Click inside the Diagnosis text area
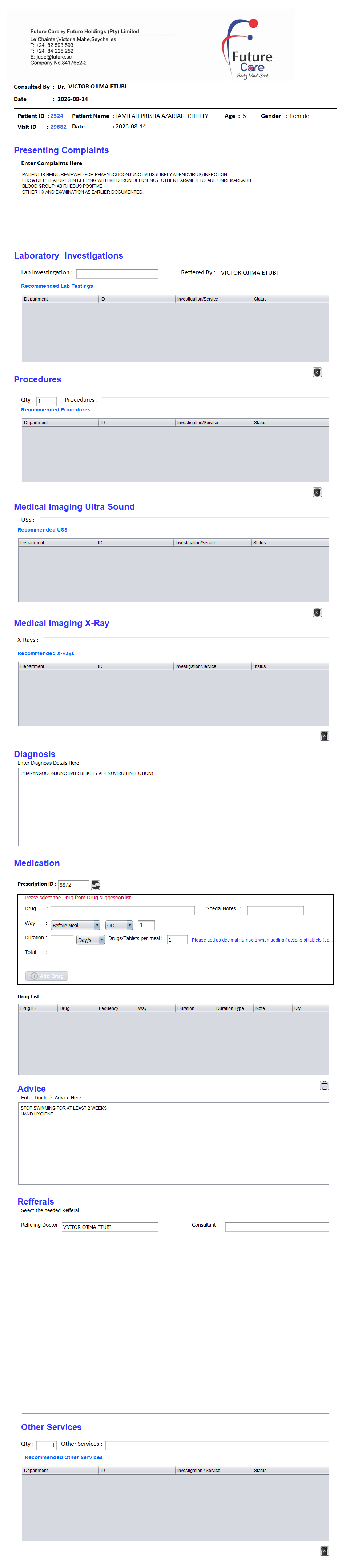The height and width of the screenshot is (1568, 338). click(173, 807)
